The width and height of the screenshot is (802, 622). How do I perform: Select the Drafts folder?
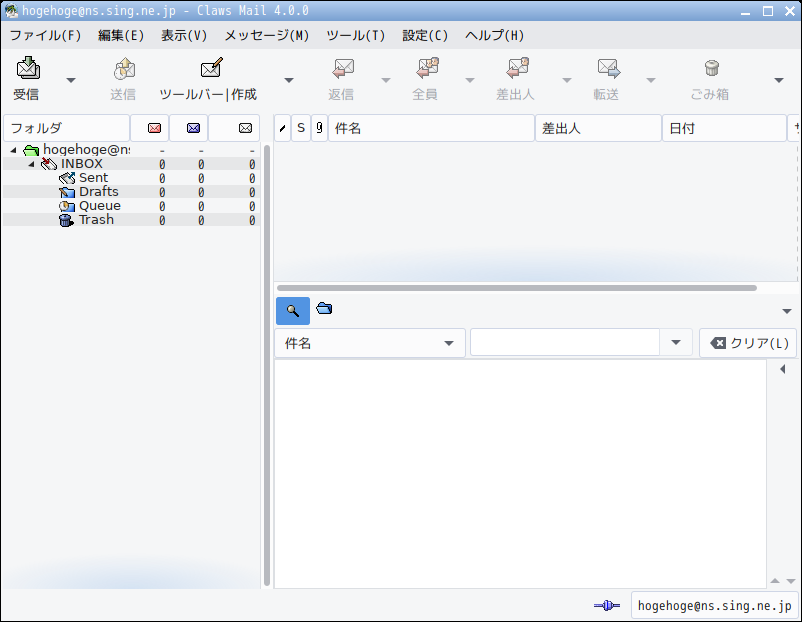point(98,192)
